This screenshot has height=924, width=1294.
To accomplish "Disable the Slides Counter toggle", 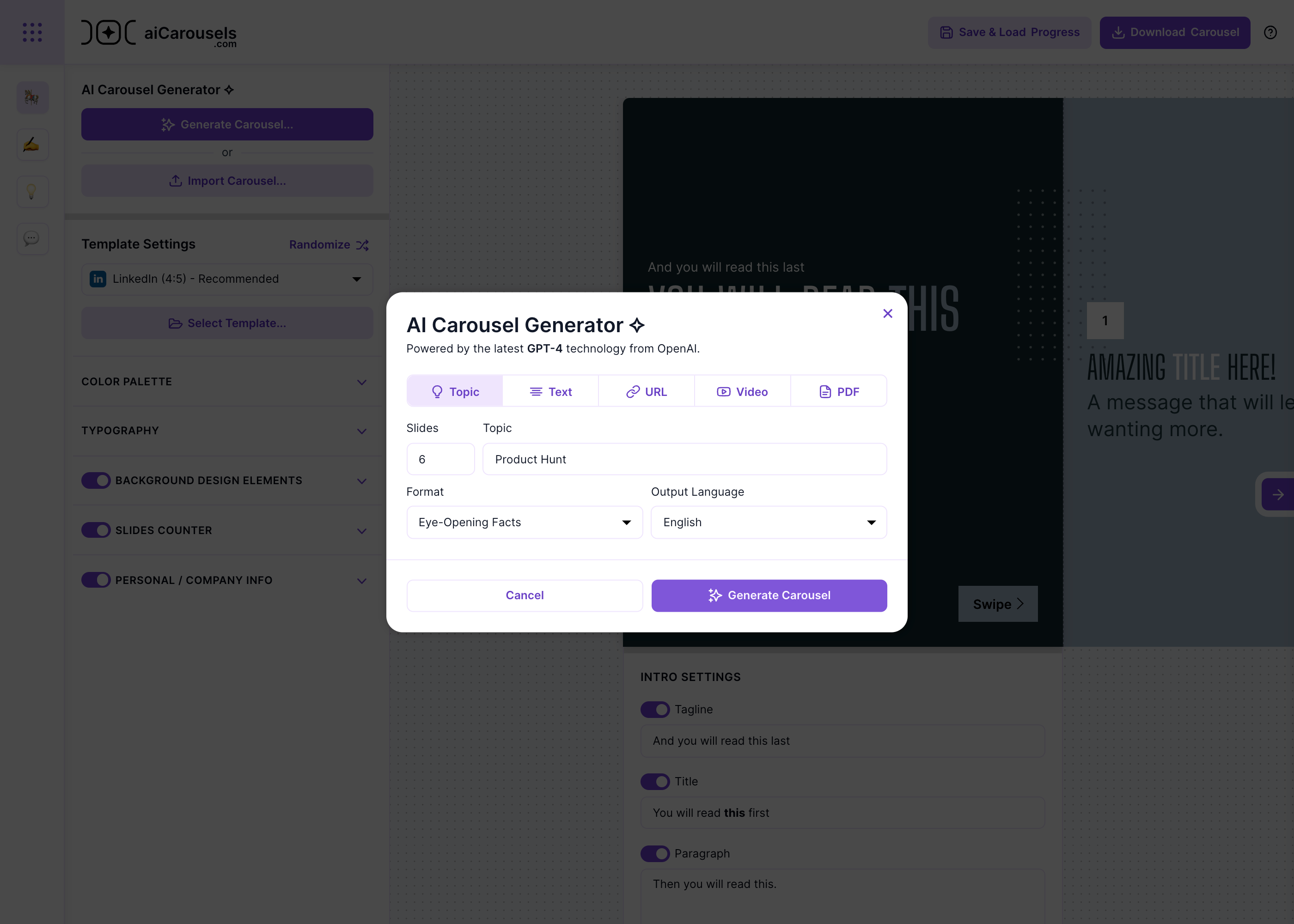I will point(96,530).
